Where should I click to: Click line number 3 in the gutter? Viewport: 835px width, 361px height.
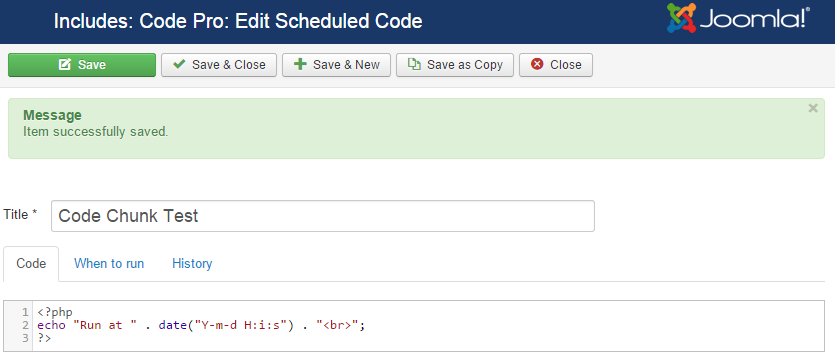click(25, 338)
